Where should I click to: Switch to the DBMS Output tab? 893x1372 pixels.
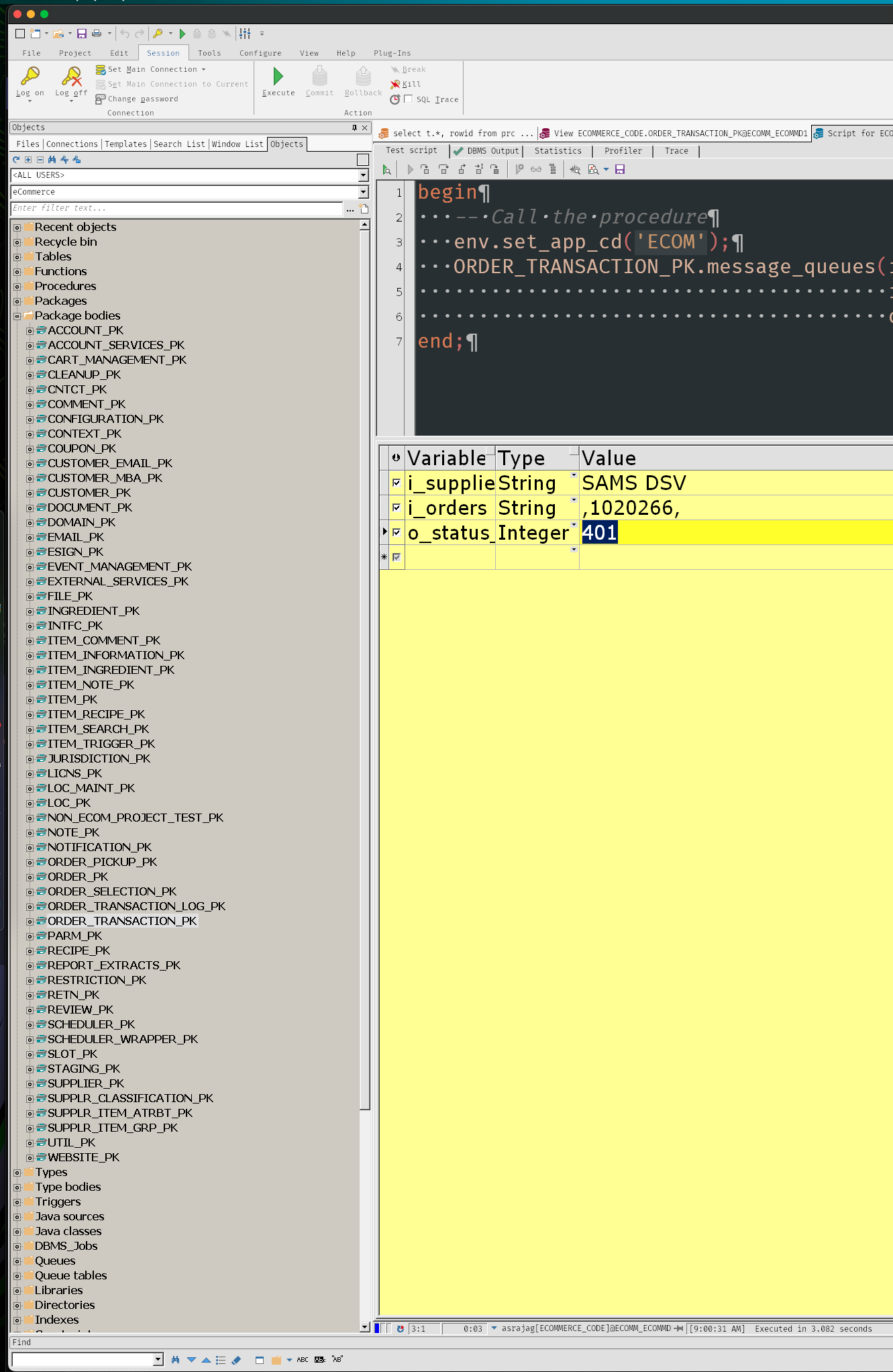pyautogui.click(x=486, y=151)
